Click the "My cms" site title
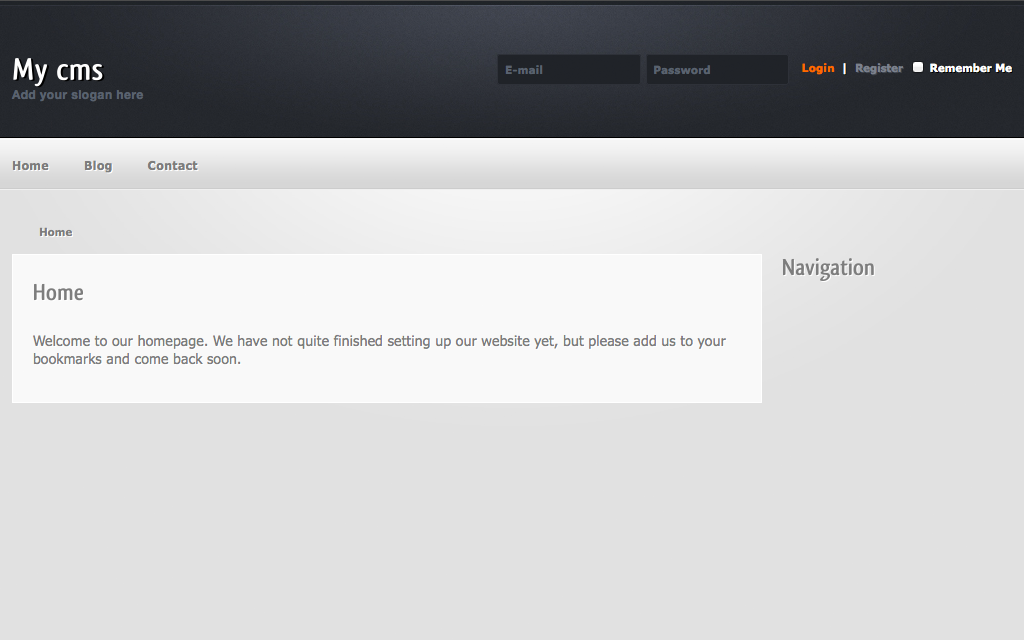The image size is (1024, 640). (x=58, y=70)
